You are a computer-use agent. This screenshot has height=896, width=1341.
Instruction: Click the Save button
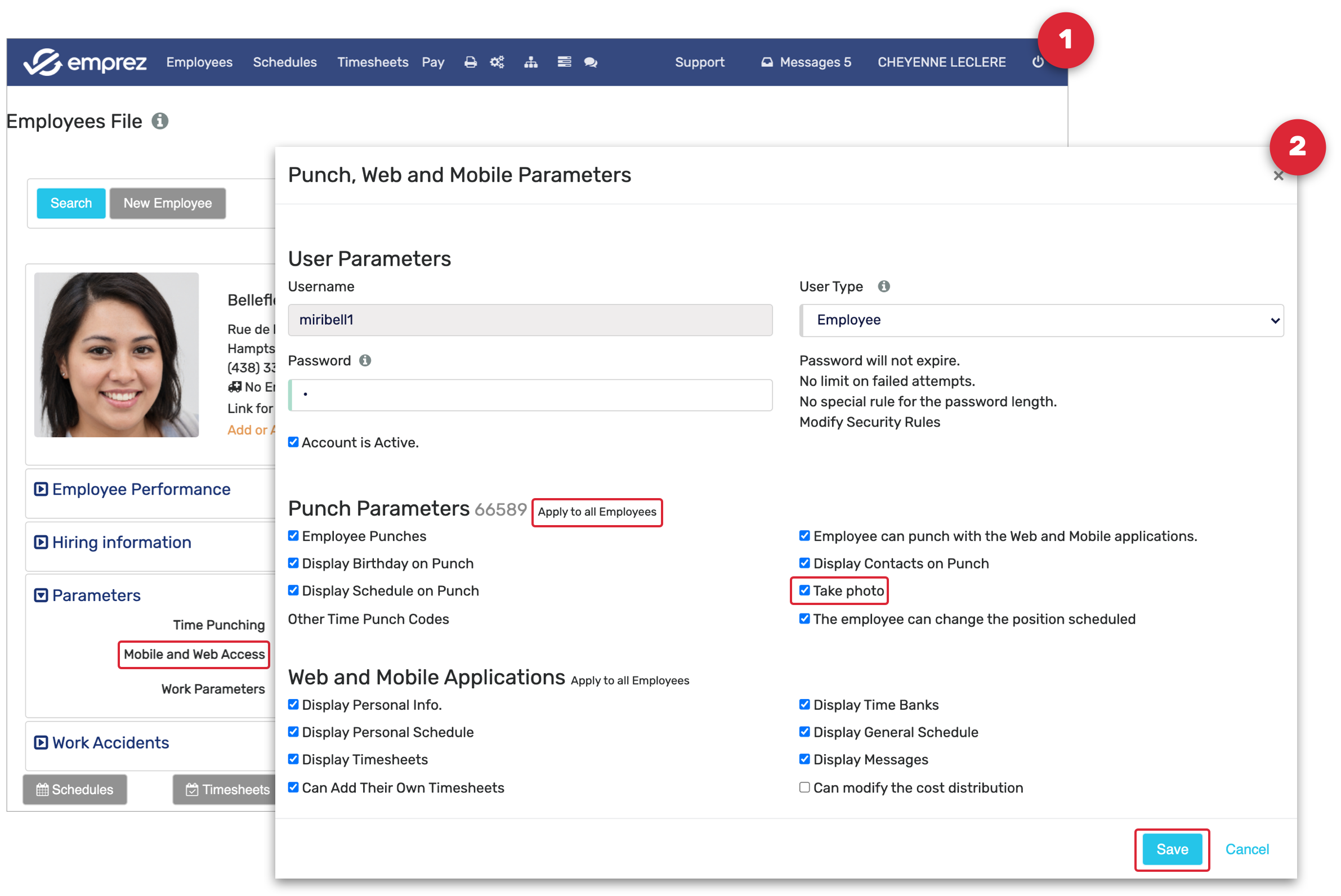pos(1172,849)
